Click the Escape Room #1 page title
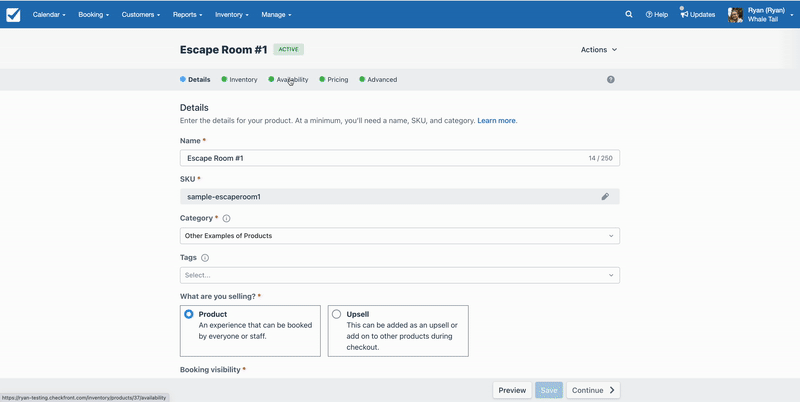Viewport: 800px width, 402px height. click(223, 49)
